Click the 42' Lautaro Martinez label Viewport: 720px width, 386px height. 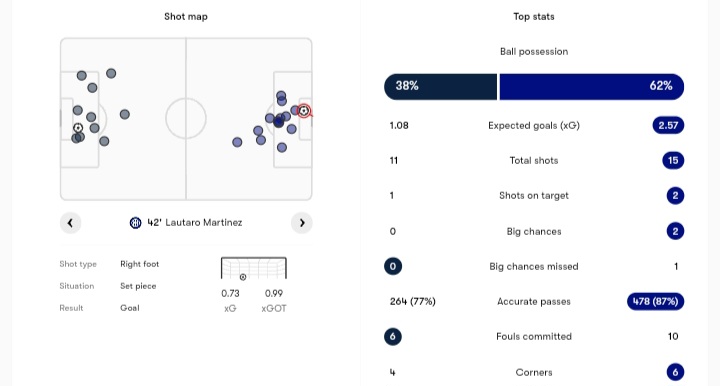tap(195, 223)
